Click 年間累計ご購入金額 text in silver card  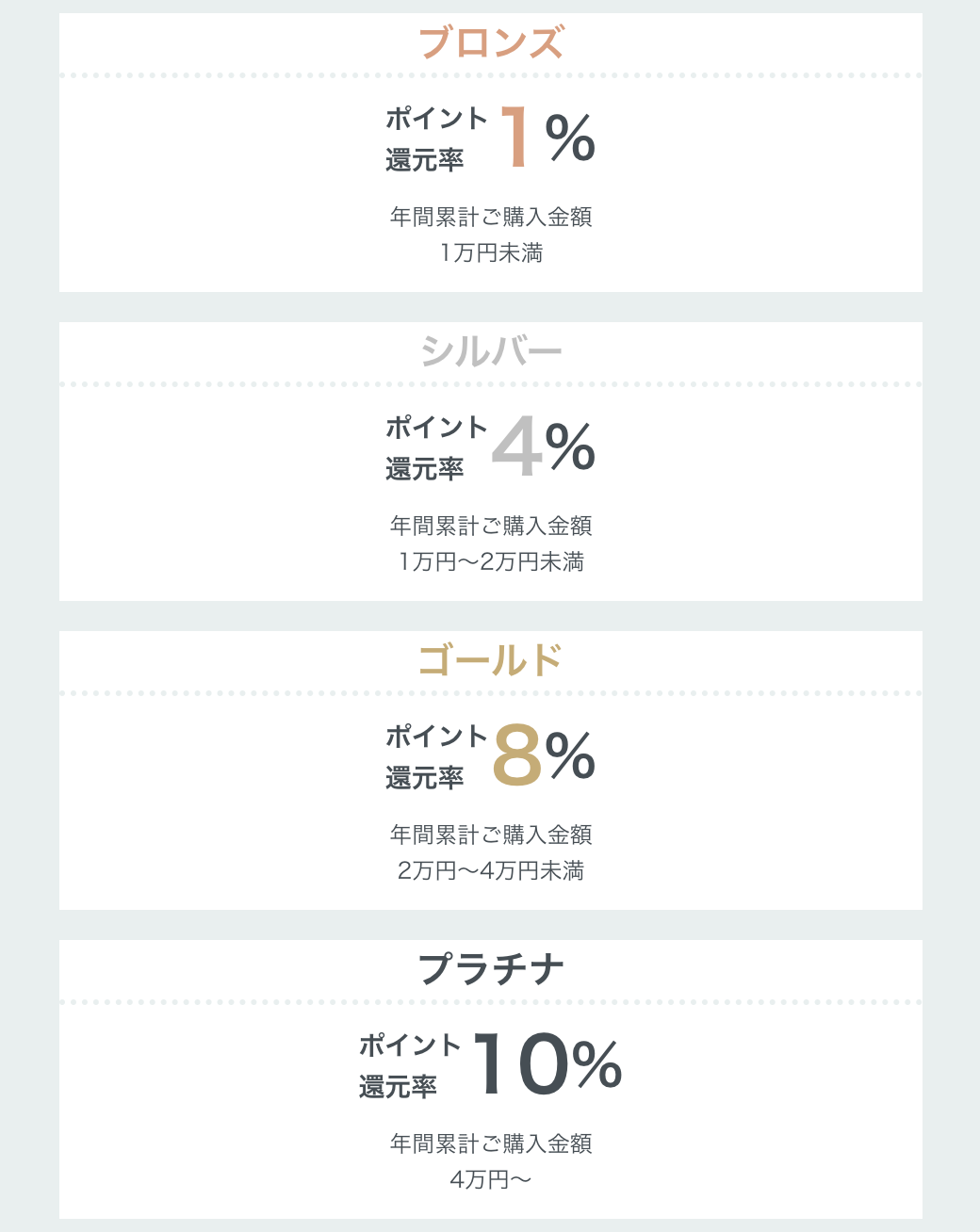(x=491, y=527)
